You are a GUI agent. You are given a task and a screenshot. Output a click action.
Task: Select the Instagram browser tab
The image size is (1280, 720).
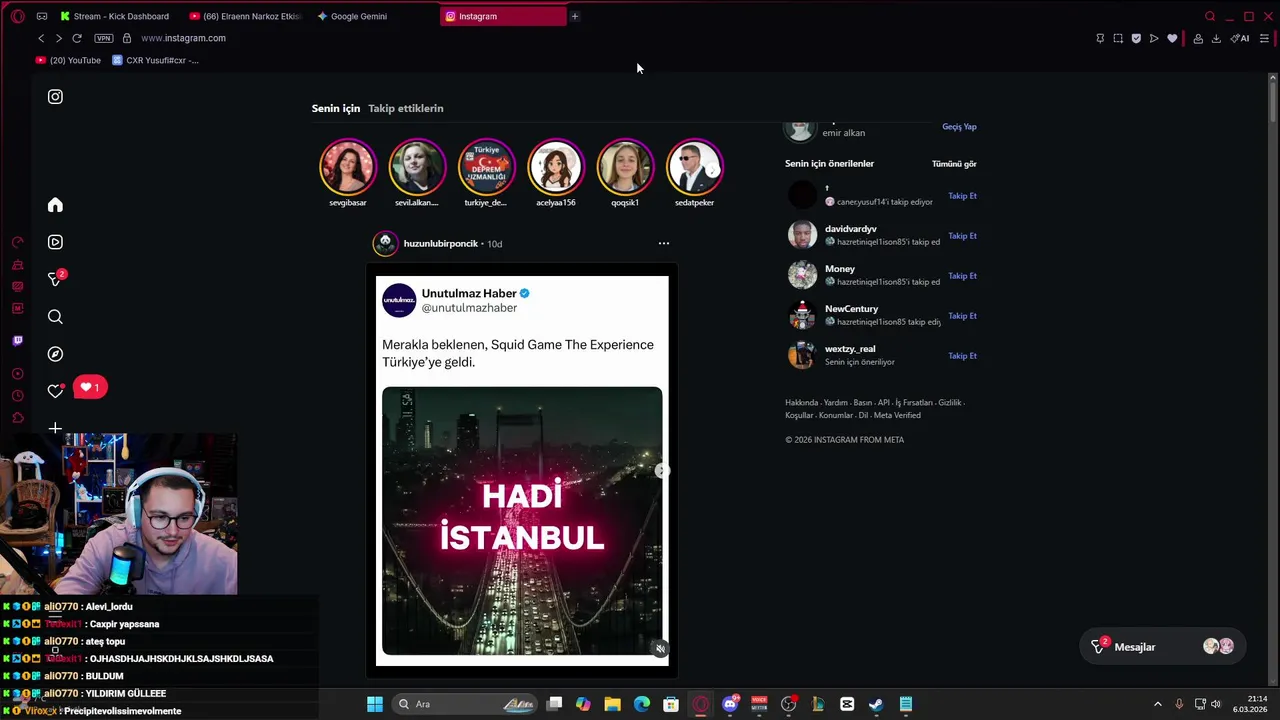point(503,16)
